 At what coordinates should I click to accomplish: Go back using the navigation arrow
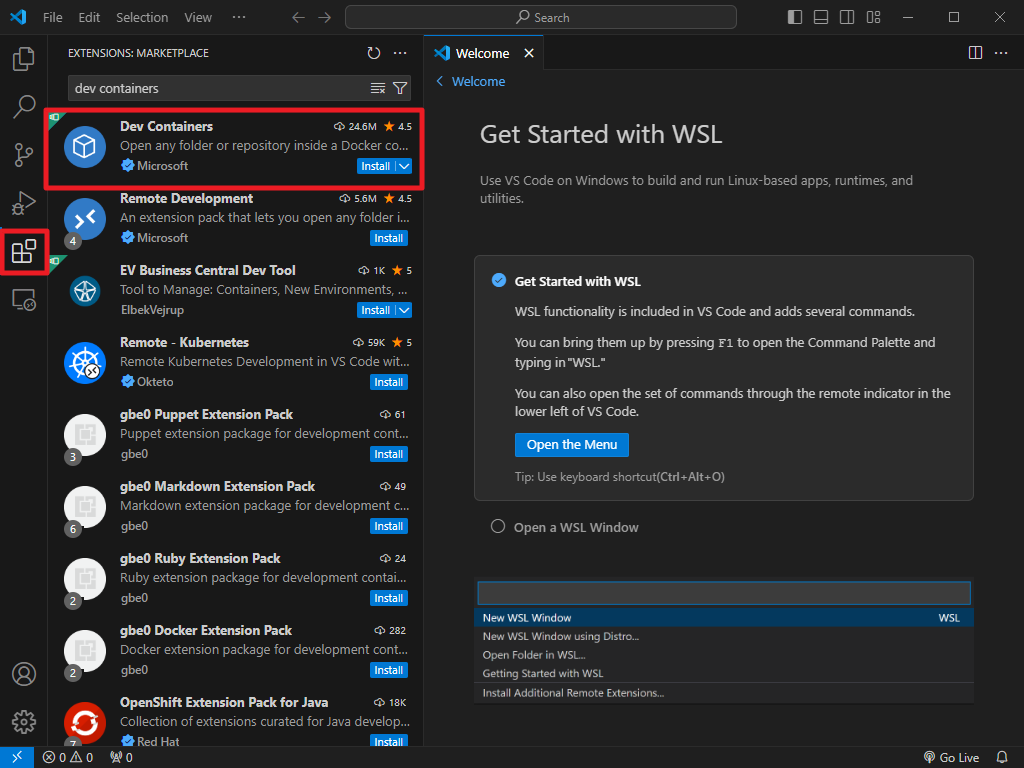point(298,17)
